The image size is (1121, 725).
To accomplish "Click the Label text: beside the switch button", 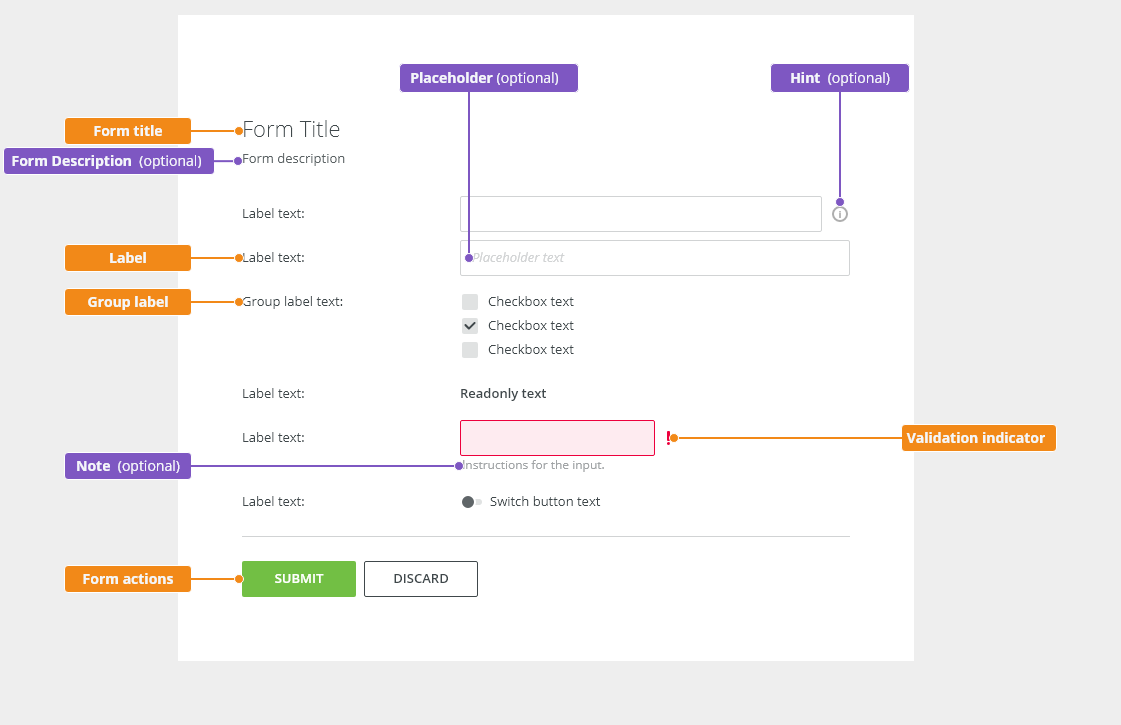I will point(273,502).
